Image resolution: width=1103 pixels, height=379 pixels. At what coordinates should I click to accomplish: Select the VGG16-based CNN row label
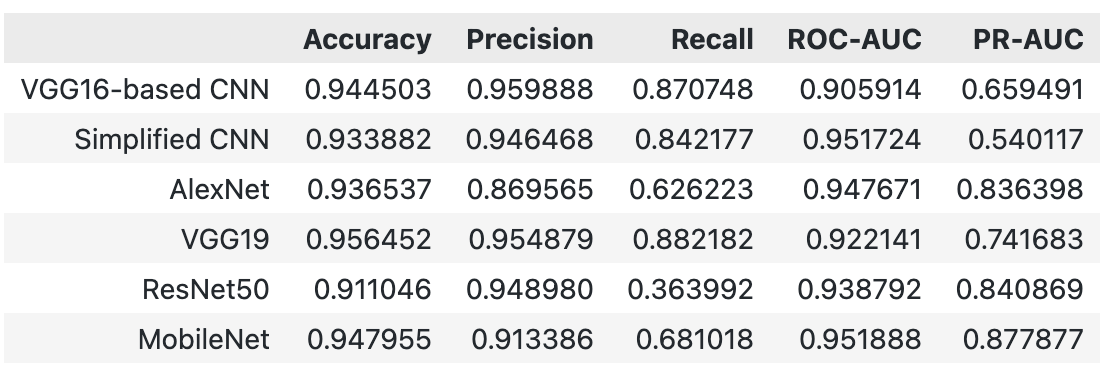(145, 89)
